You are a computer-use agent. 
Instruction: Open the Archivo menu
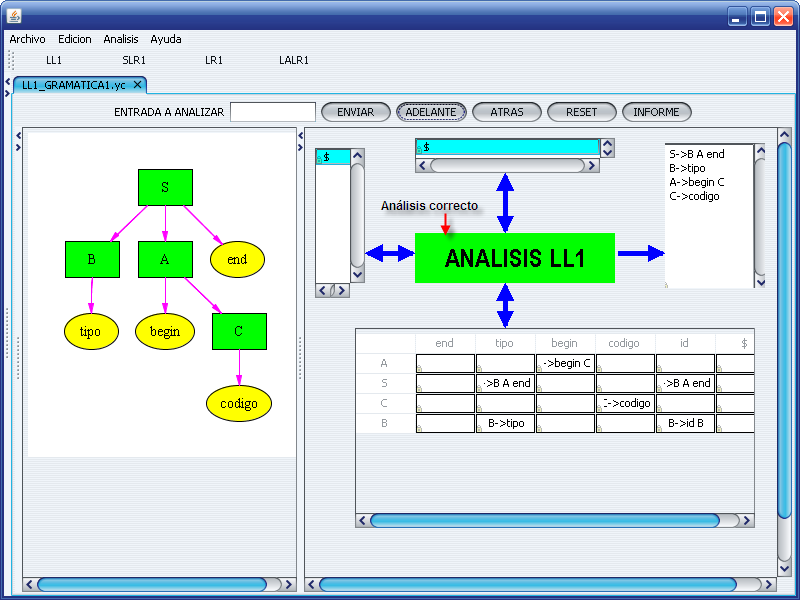click(x=27, y=39)
